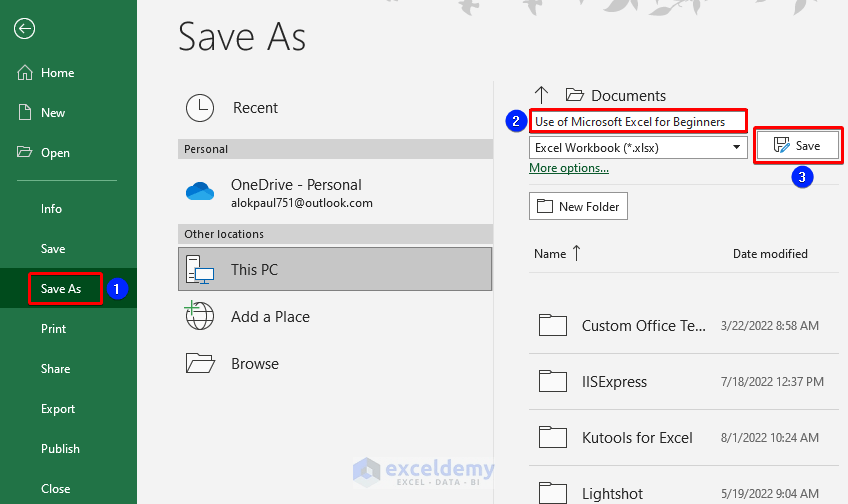Click the Add a Place globe icon
Viewport: 848px width, 504px height.
[199, 316]
